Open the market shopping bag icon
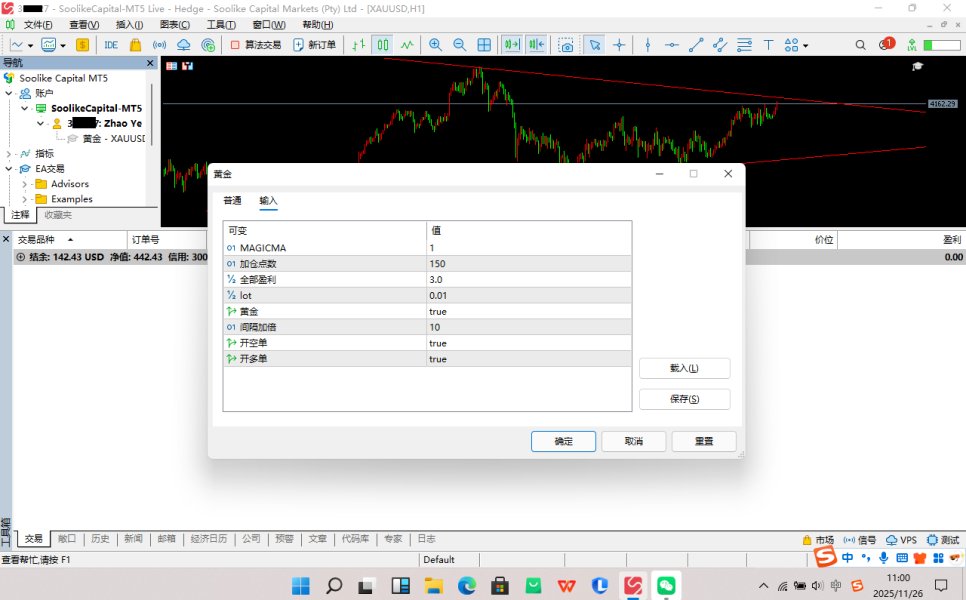The width and height of the screenshot is (966, 600). coord(135,45)
